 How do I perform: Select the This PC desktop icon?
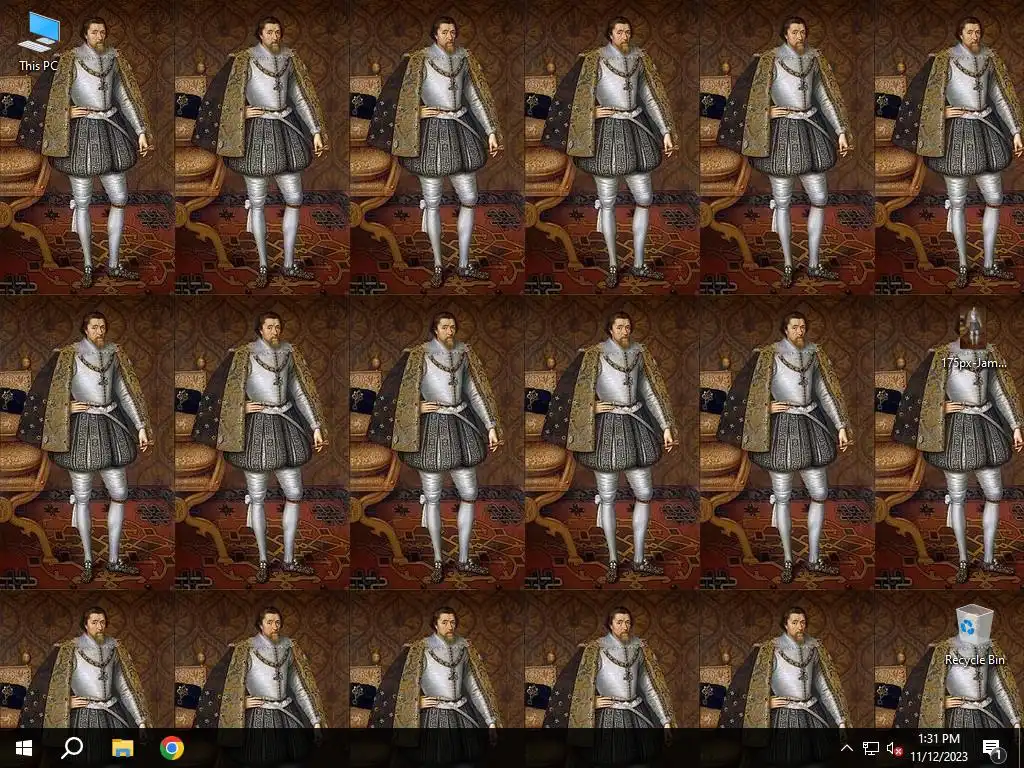pyautogui.click(x=39, y=41)
